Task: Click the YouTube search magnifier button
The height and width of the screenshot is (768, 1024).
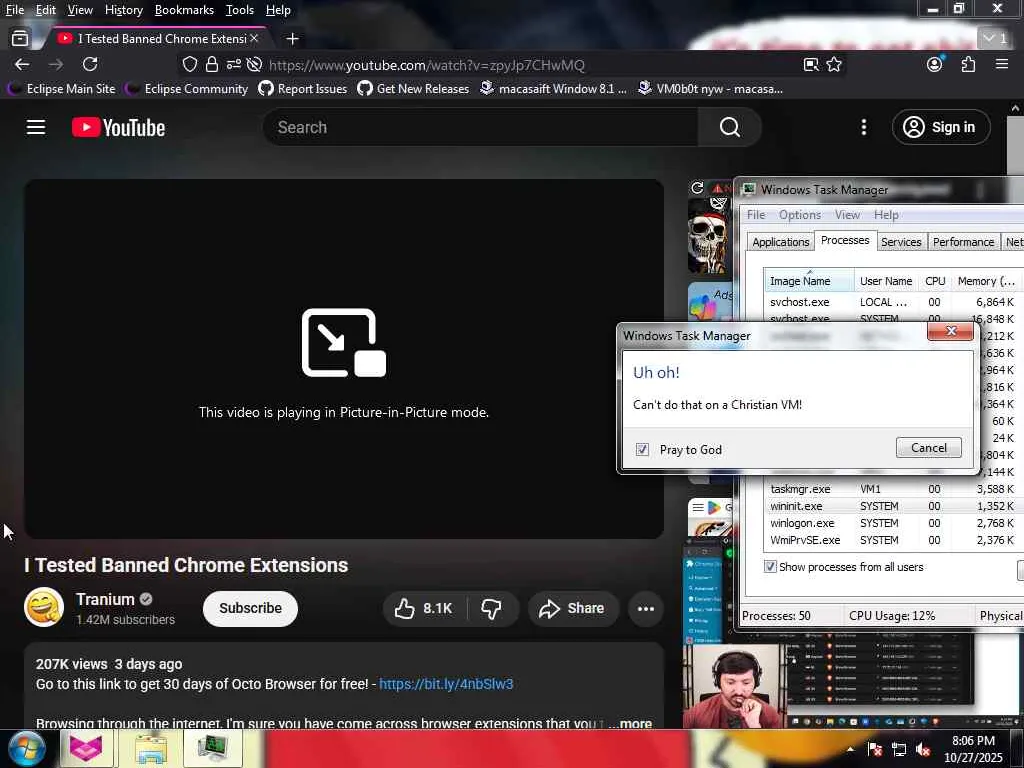Action: pyautogui.click(x=729, y=127)
